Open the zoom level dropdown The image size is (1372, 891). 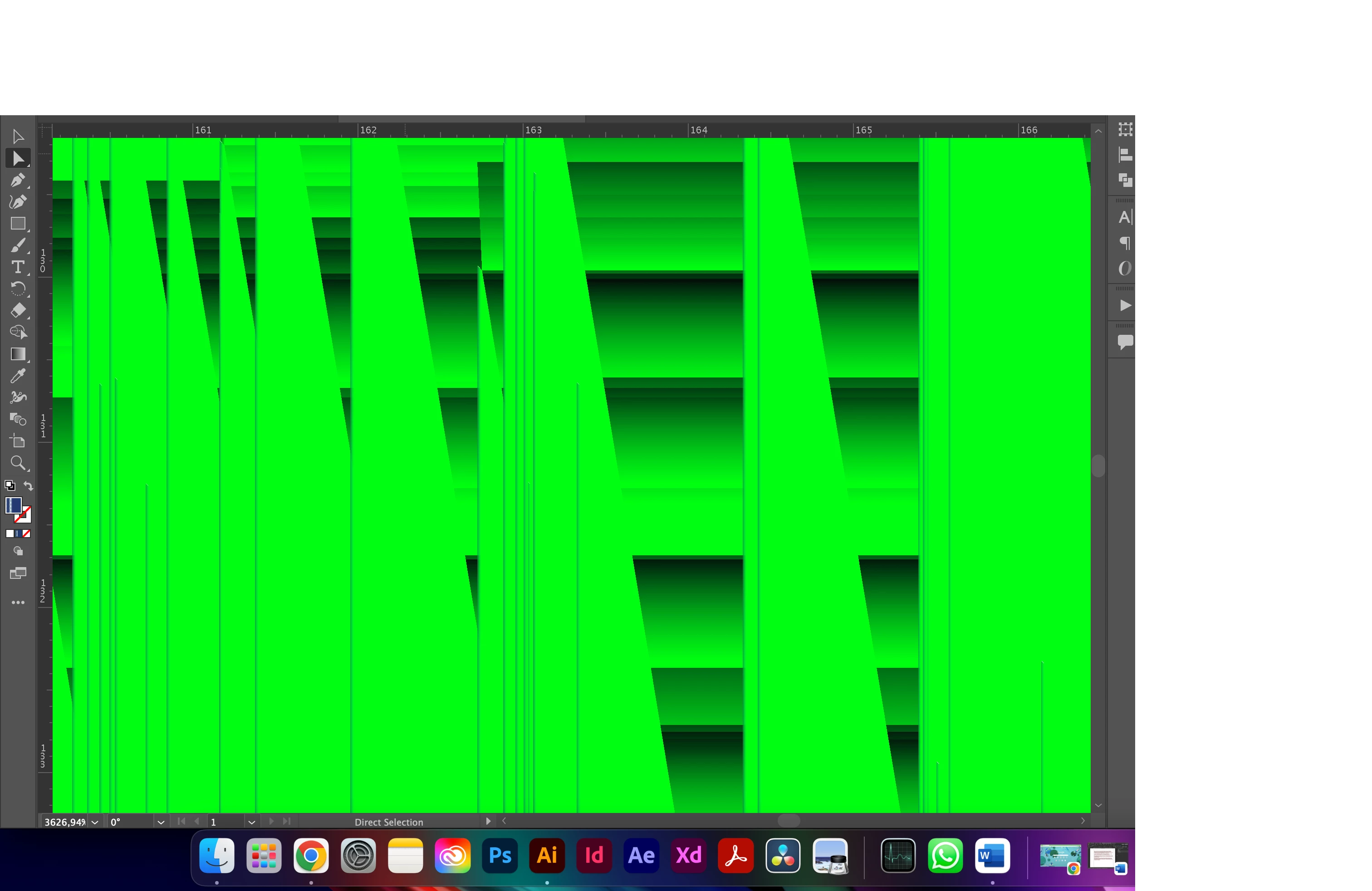tap(95, 822)
